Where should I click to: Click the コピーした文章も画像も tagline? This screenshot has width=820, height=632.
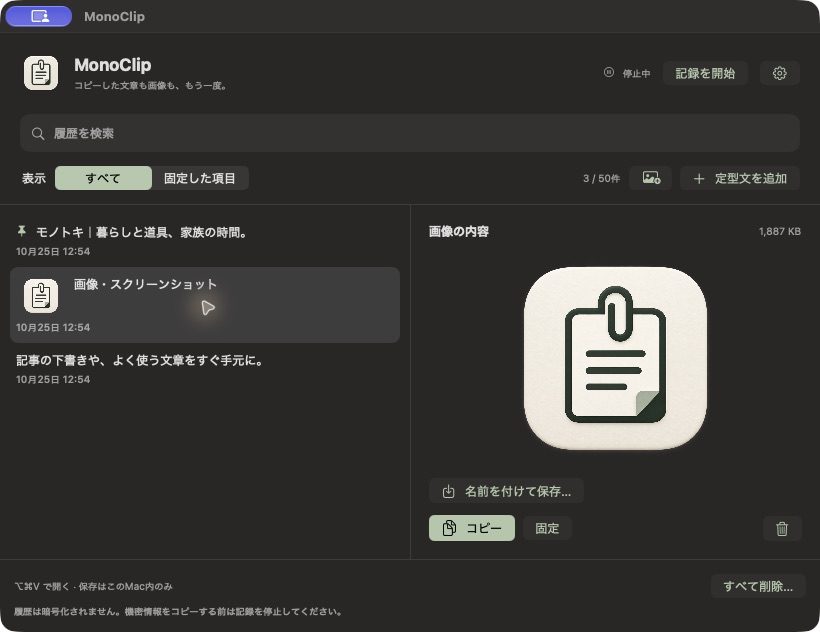tap(151, 85)
